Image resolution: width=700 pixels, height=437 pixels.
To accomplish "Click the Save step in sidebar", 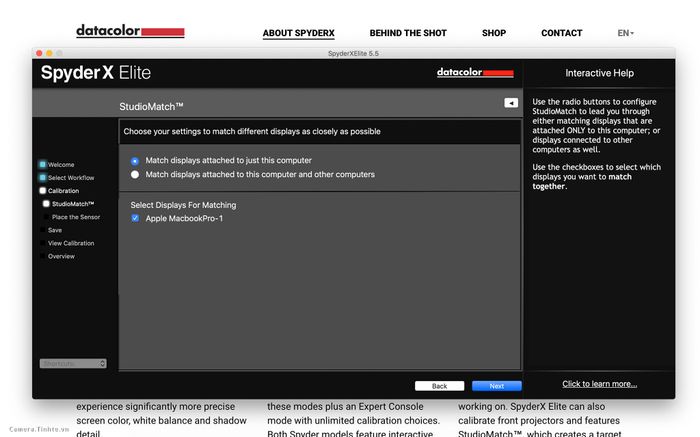I will (x=55, y=230).
